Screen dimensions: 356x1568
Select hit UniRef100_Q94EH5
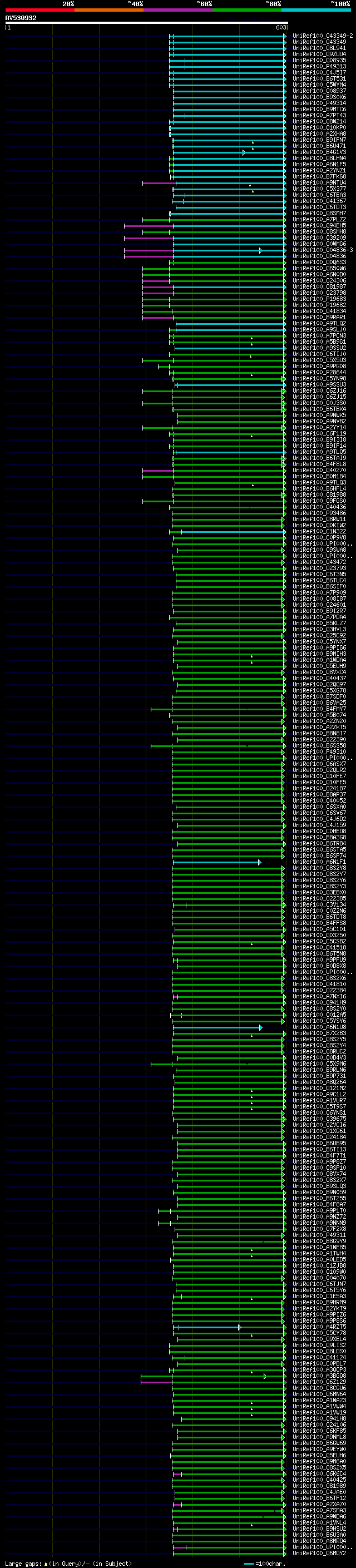[x=319, y=226]
